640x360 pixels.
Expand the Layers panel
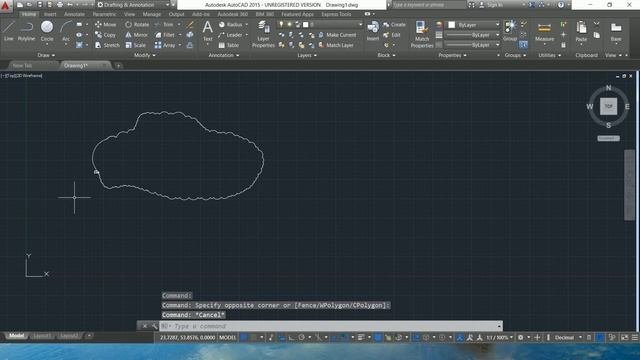tap(307, 55)
